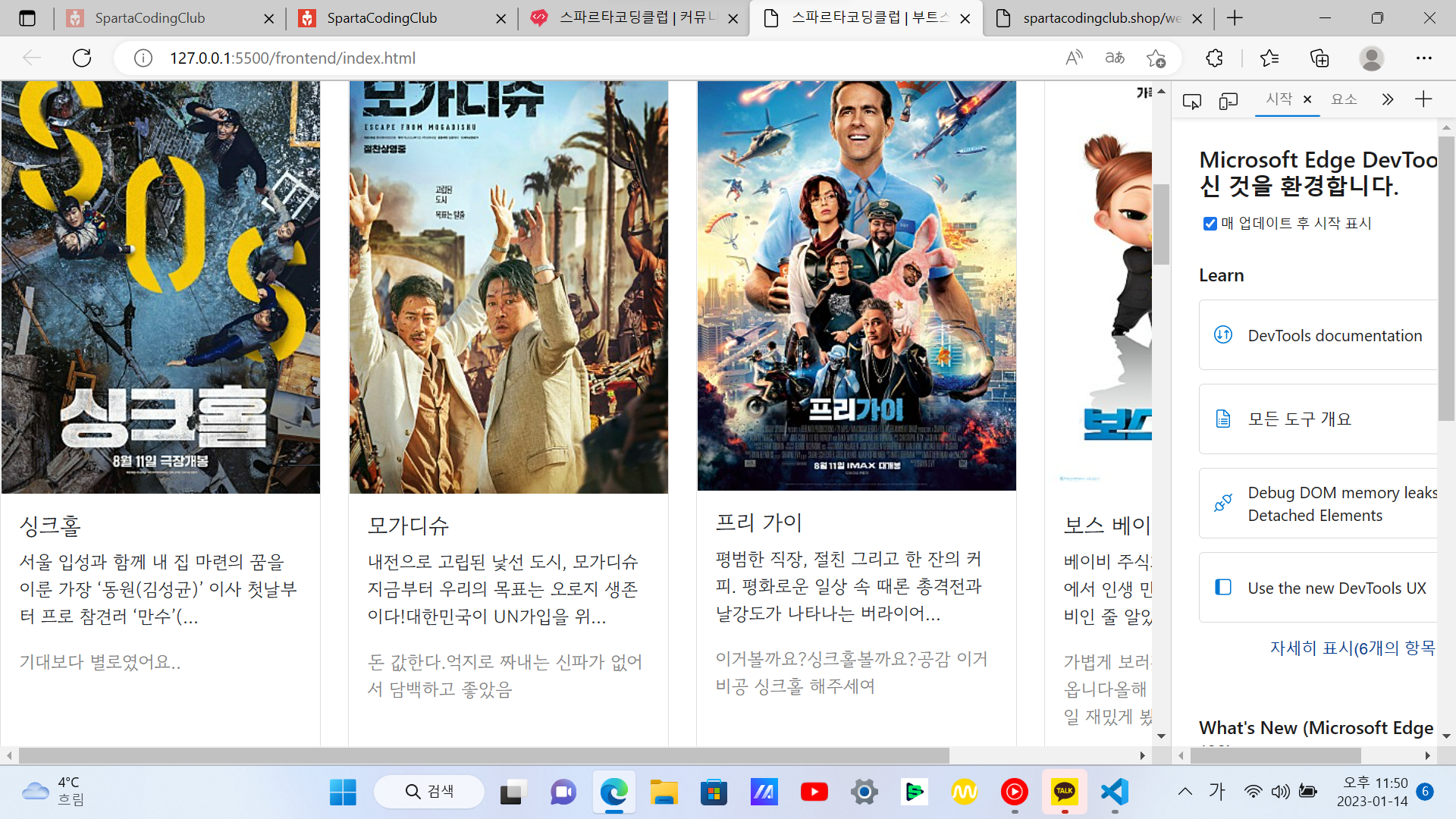This screenshot has width=1456, height=819.
Task: Click the user profile avatar
Action: (x=1371, y=58)
